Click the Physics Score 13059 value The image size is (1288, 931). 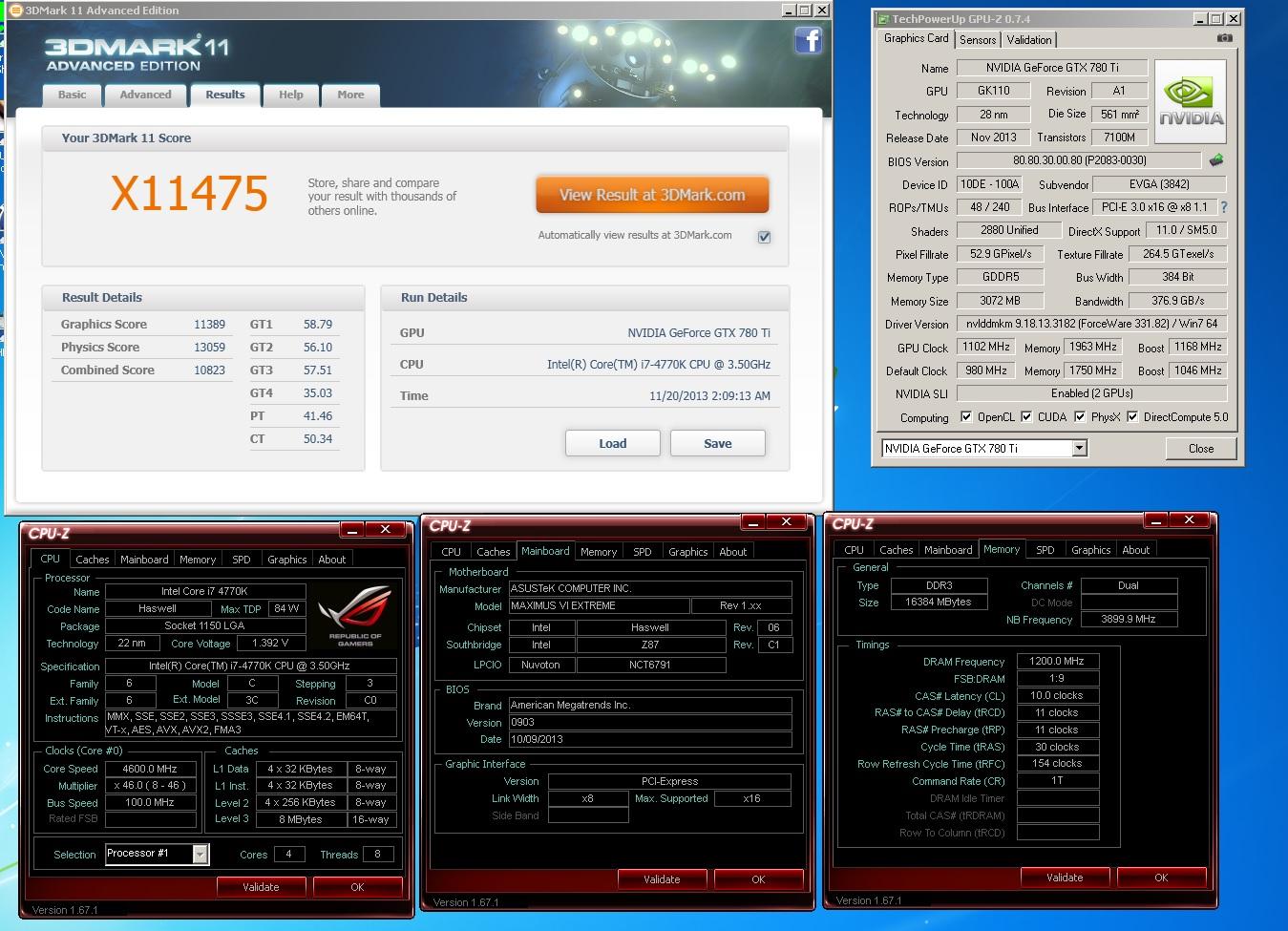(209, 348)
